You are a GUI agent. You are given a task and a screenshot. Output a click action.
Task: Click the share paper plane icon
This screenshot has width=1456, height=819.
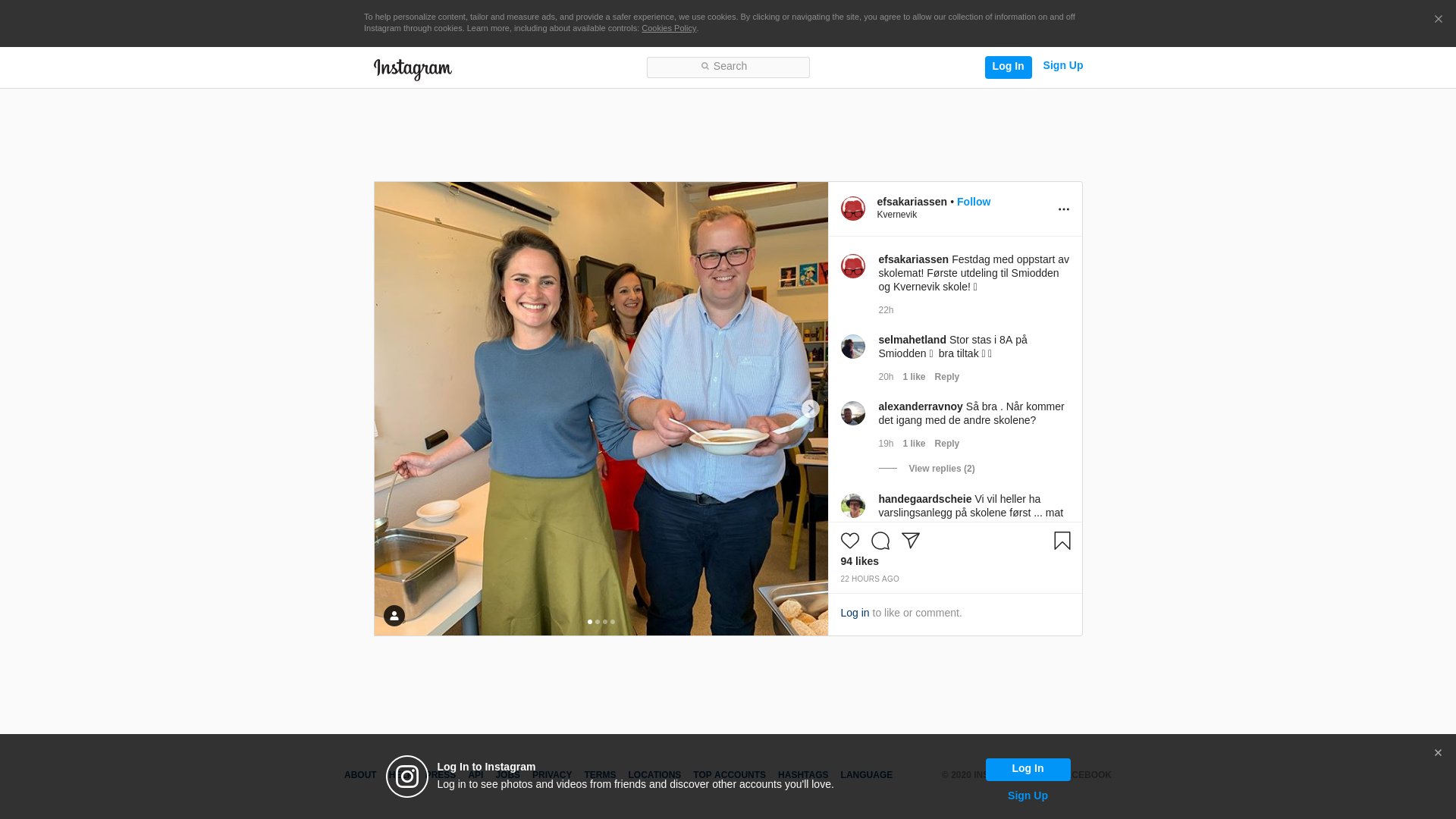point(911,541)
